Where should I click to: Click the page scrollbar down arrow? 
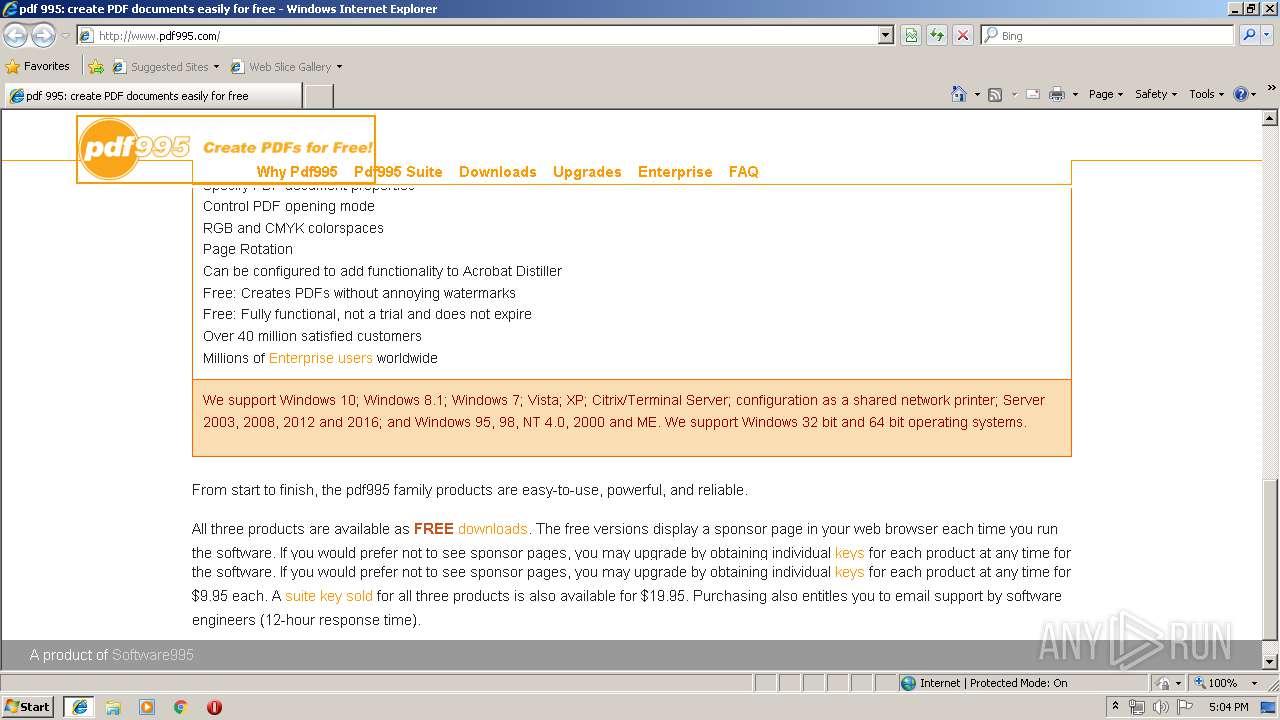1270,662
